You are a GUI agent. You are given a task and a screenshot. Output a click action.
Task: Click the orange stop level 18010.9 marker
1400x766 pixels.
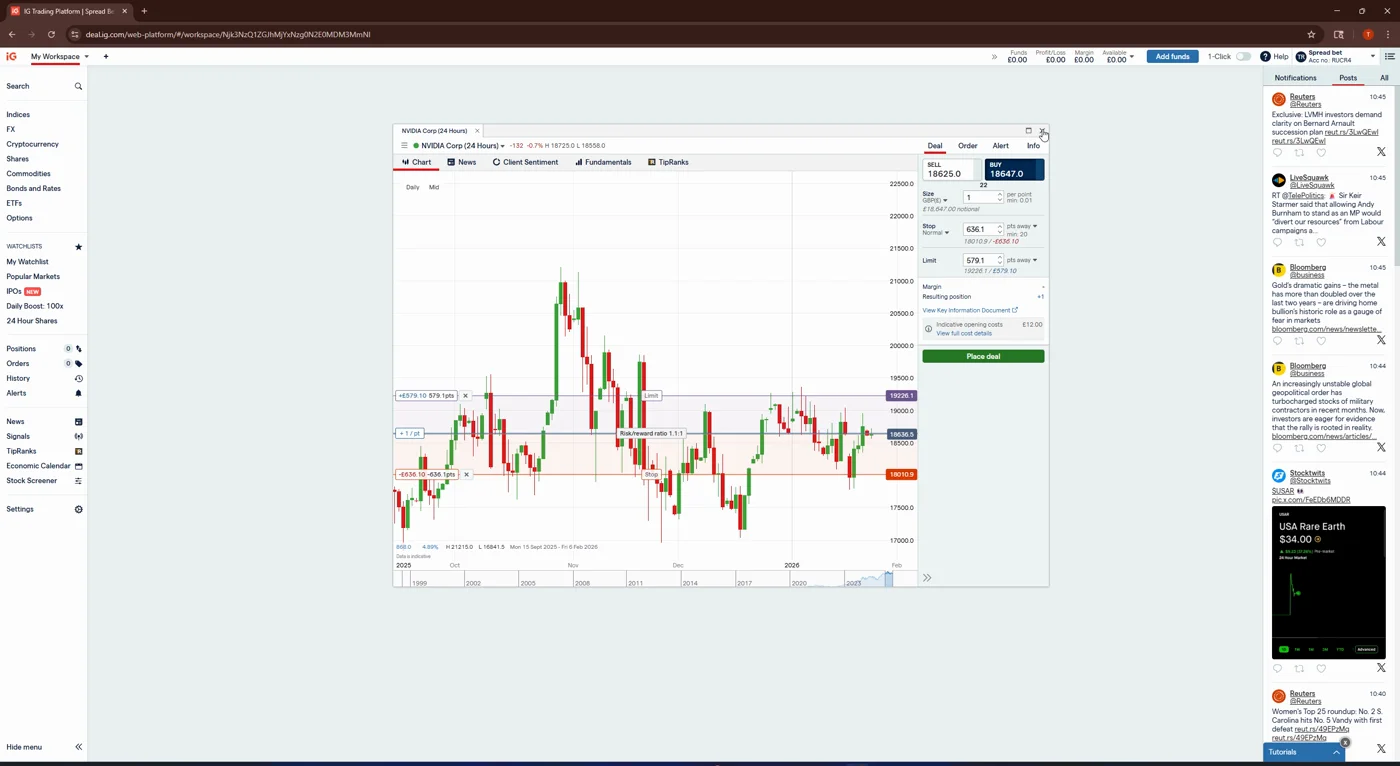[901, 474]
